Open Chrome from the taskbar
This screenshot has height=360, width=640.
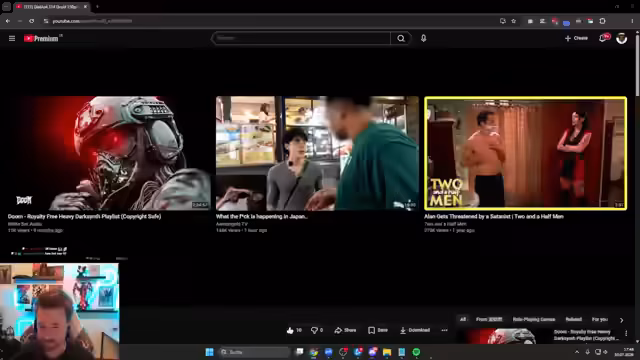coord(313,352)
